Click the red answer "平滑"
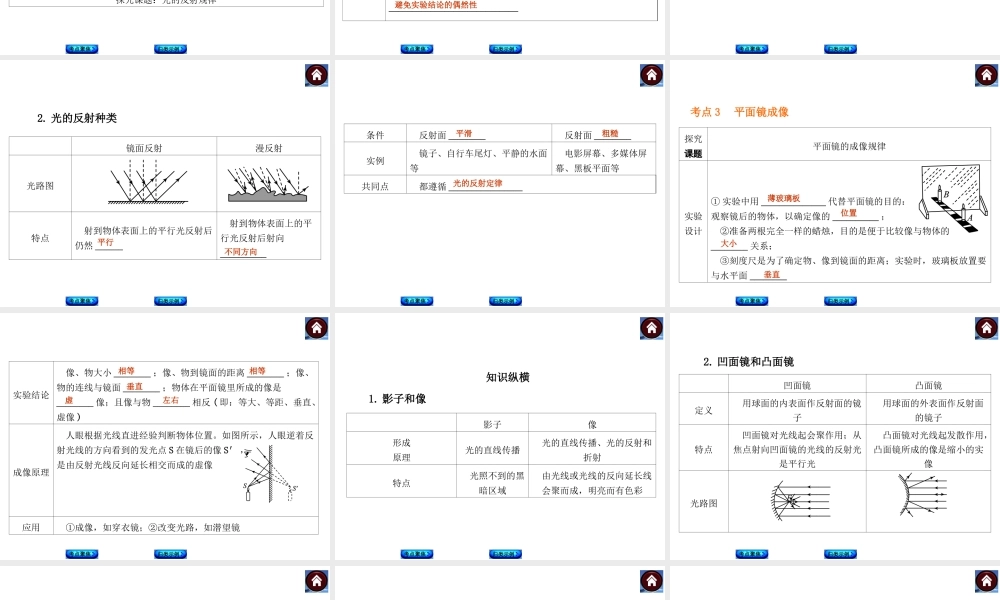 click(464, 134)
